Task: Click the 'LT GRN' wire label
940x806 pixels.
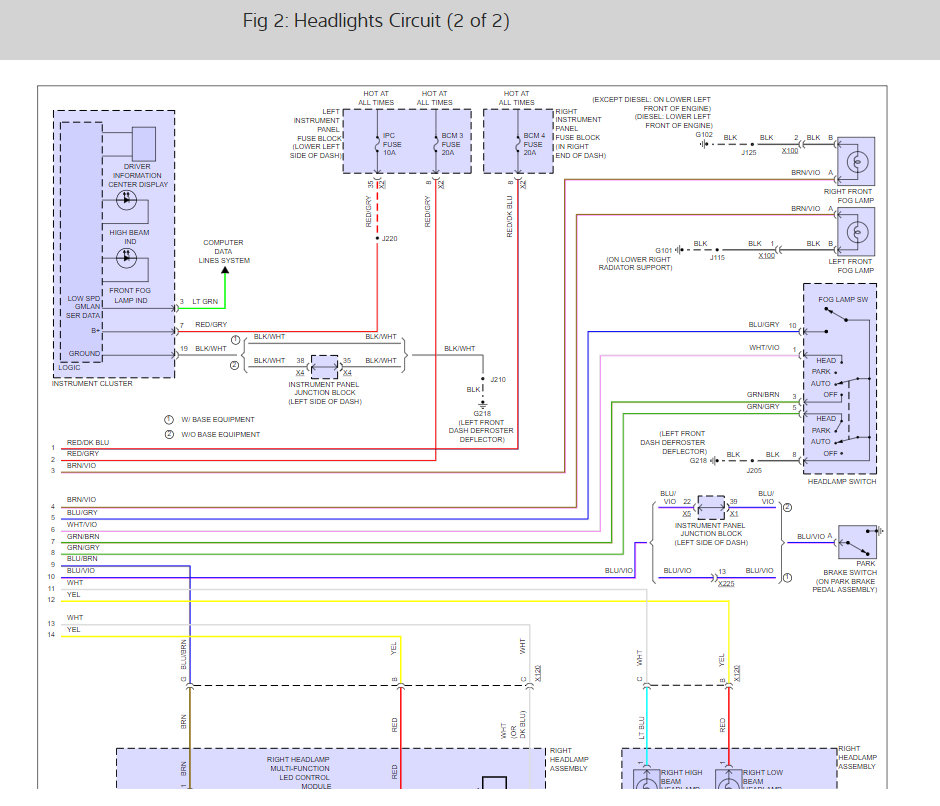Action: 205,302
